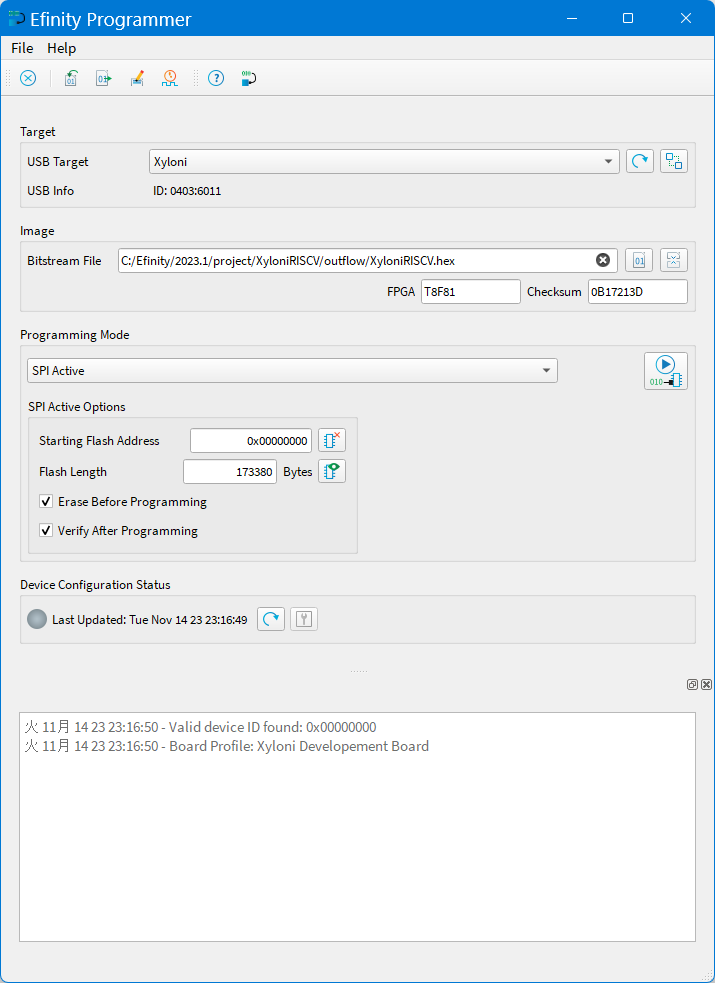Click the JTAG chain icon beside USB Target refresh
Viewport: 715px width, 983px height.
click(674, 161)
